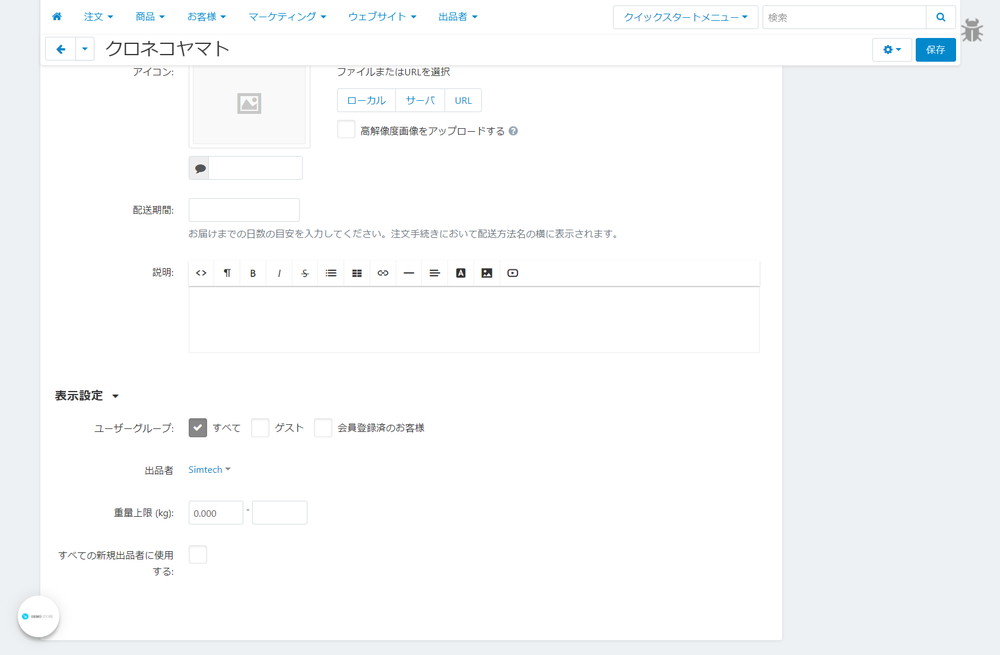Open the お客様 menu
Viewport: 1000px width, 655px height.
tap(207, 17)
